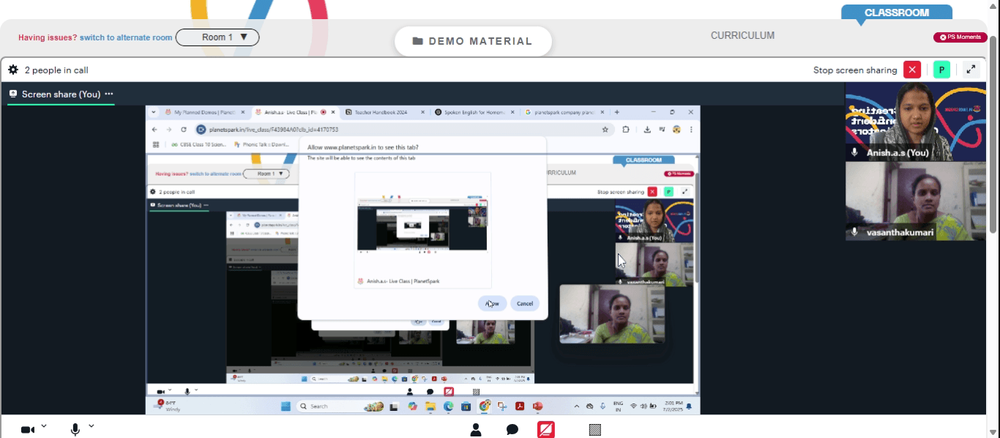
Task: Open the participants panel in bottom bar
Action: click(x=476, y=430)
